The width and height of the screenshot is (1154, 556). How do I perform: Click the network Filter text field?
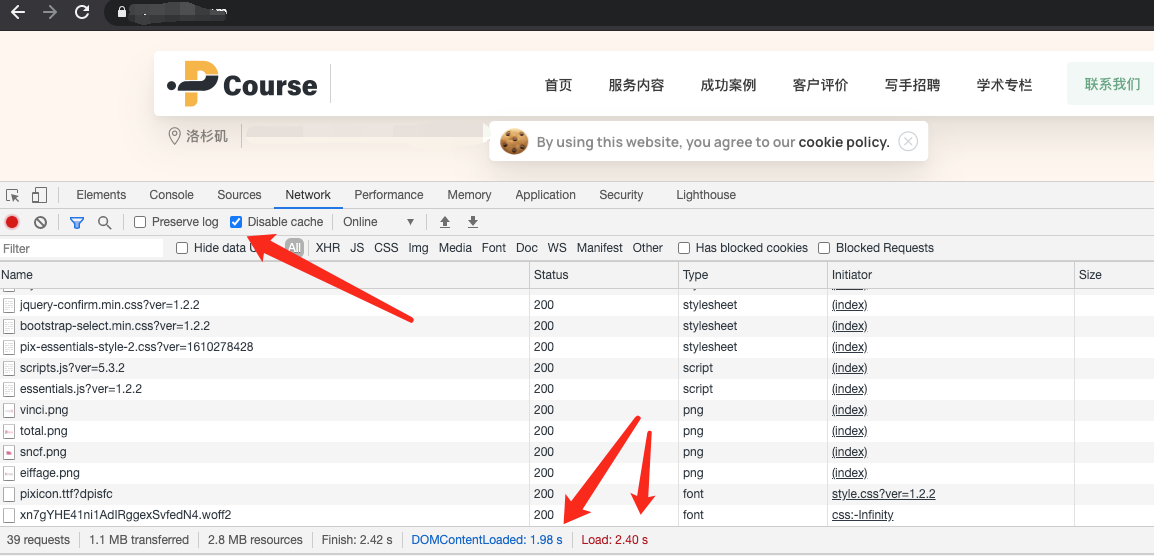click(82, 248)
